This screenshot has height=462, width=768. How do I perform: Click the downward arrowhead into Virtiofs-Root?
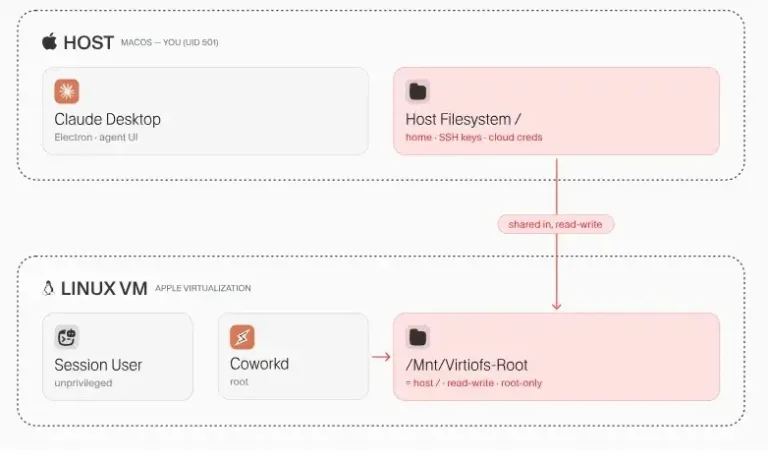pos(556,306)
